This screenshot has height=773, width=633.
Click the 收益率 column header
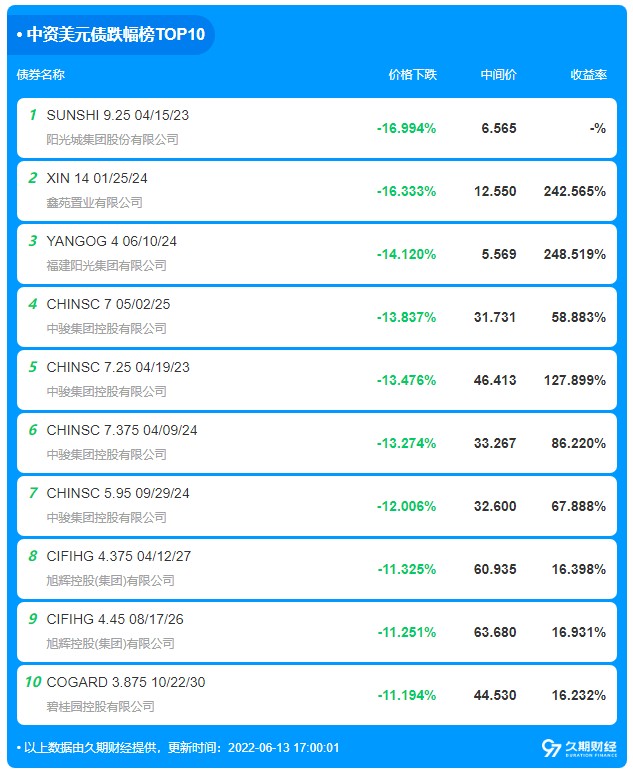(x=589, y=74)
